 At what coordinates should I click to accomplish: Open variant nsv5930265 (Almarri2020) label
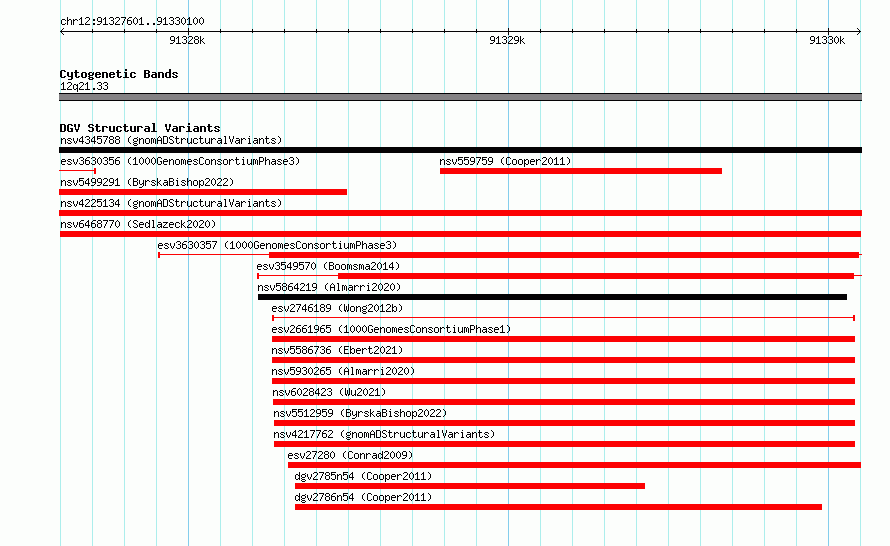[343, 371]
